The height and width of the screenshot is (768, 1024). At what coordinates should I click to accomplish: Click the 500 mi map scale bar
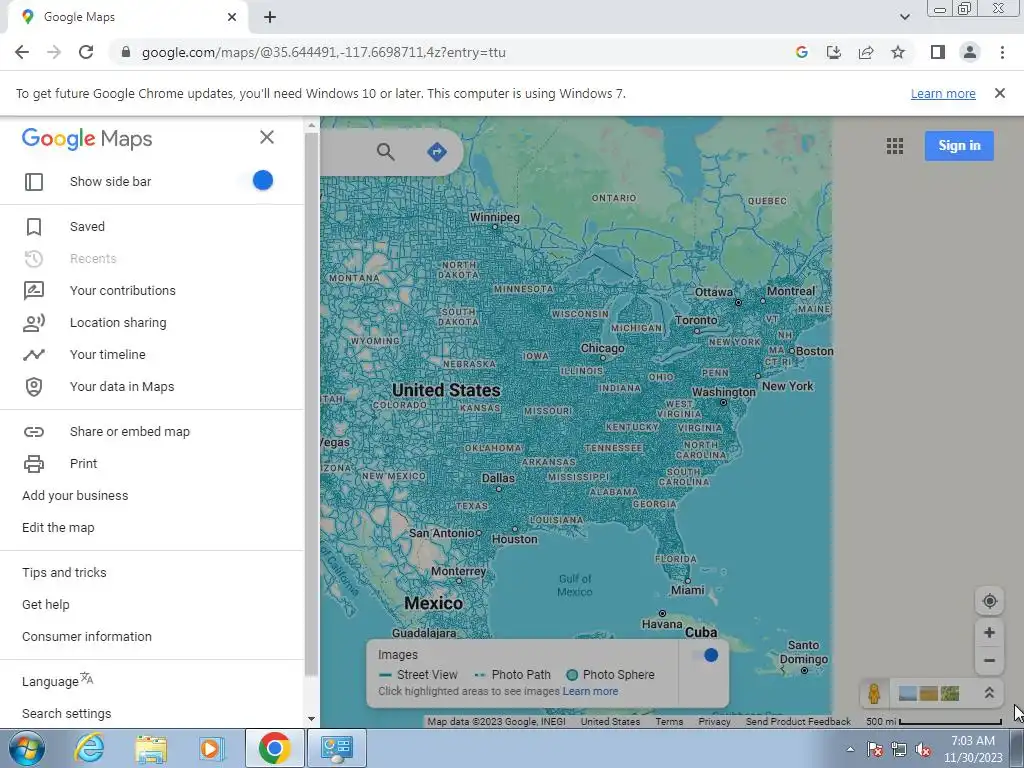934,722
